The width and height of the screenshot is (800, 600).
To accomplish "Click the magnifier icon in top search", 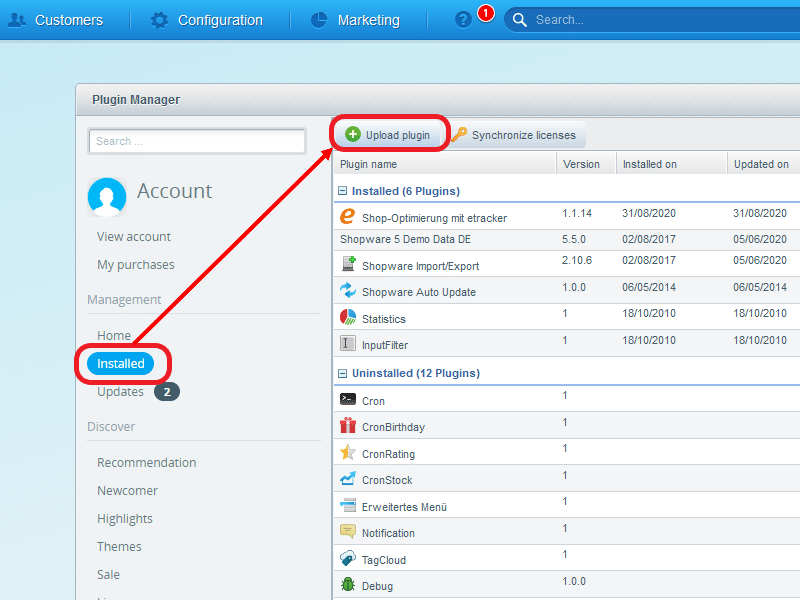I will coord(519,20).
